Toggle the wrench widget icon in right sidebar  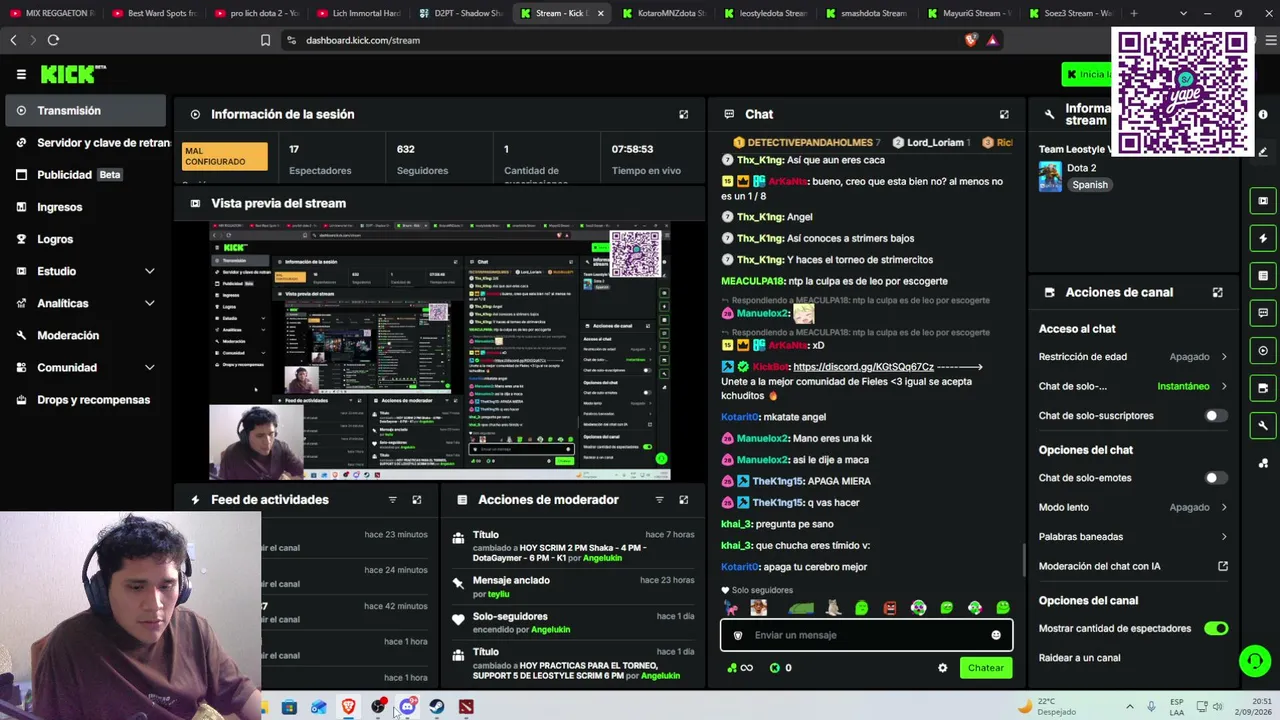pyautogui.click(x=1263, y=426)
